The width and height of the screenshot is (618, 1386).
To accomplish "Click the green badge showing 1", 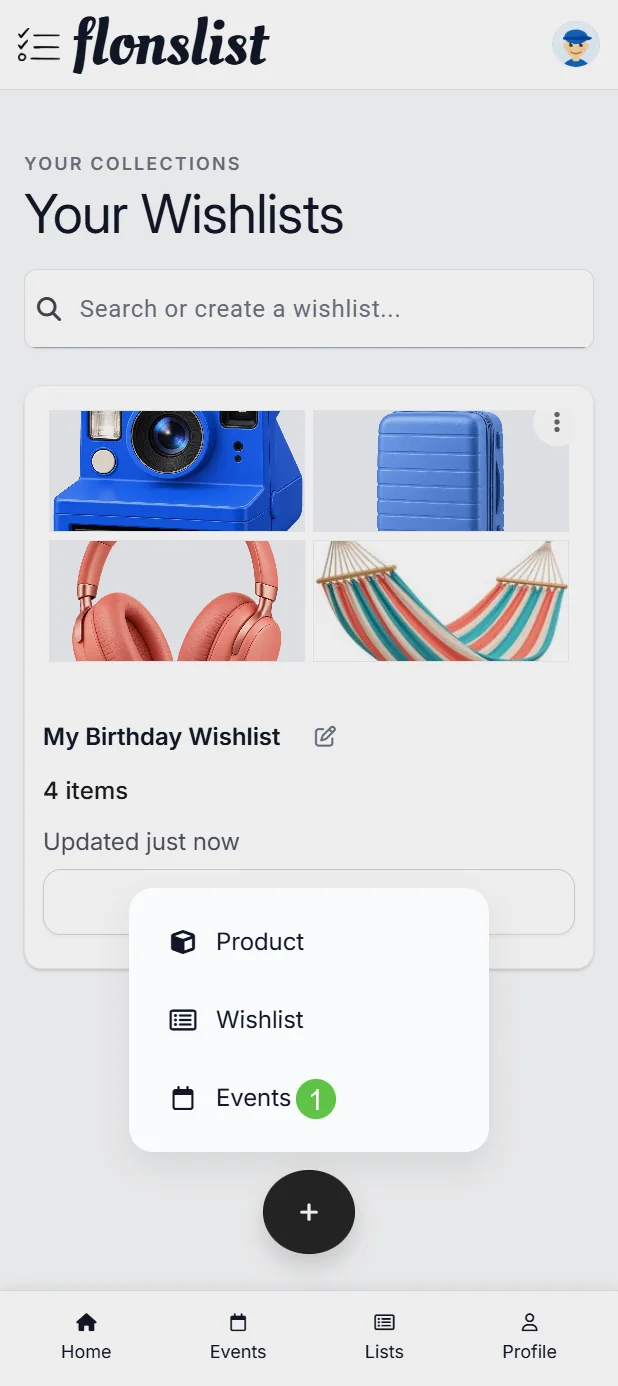I will pyautogui.click(x=316, y=1099).
